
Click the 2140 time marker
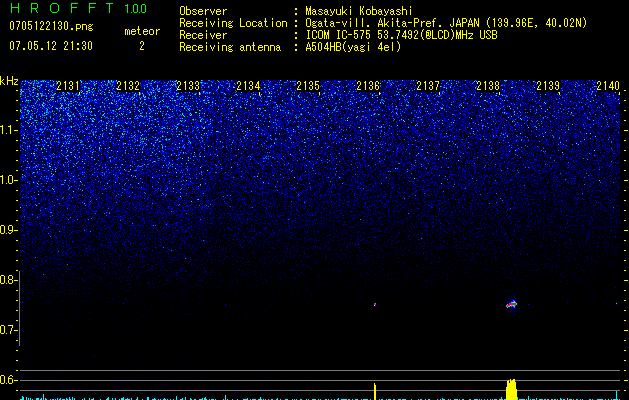(608, 86)
